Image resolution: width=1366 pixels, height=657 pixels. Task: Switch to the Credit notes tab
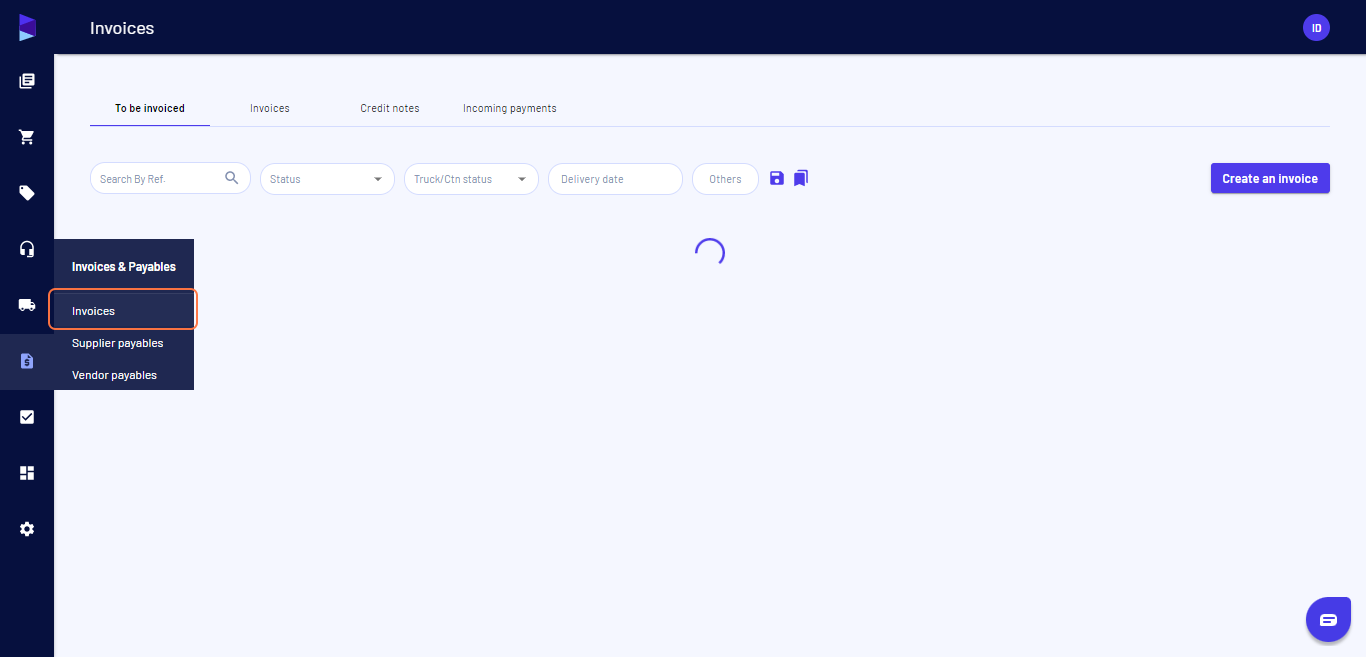390,108
